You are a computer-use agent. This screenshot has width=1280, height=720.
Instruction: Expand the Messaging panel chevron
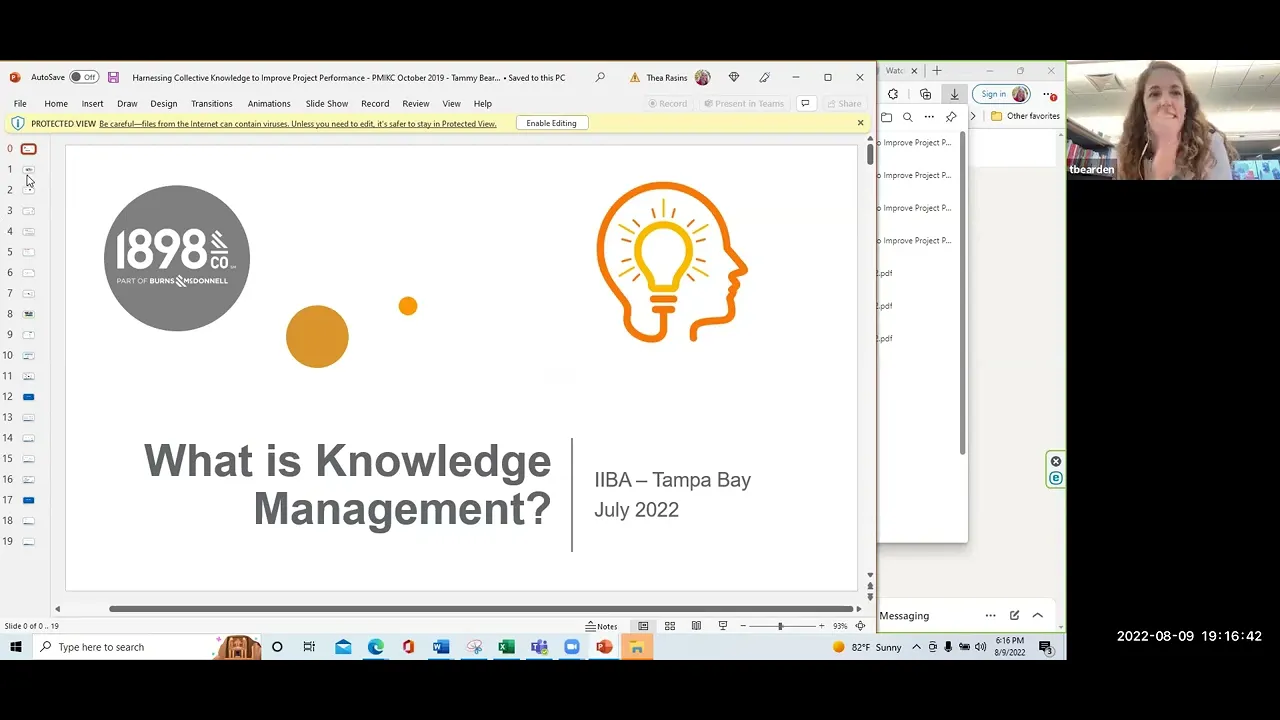point(1037,615)
